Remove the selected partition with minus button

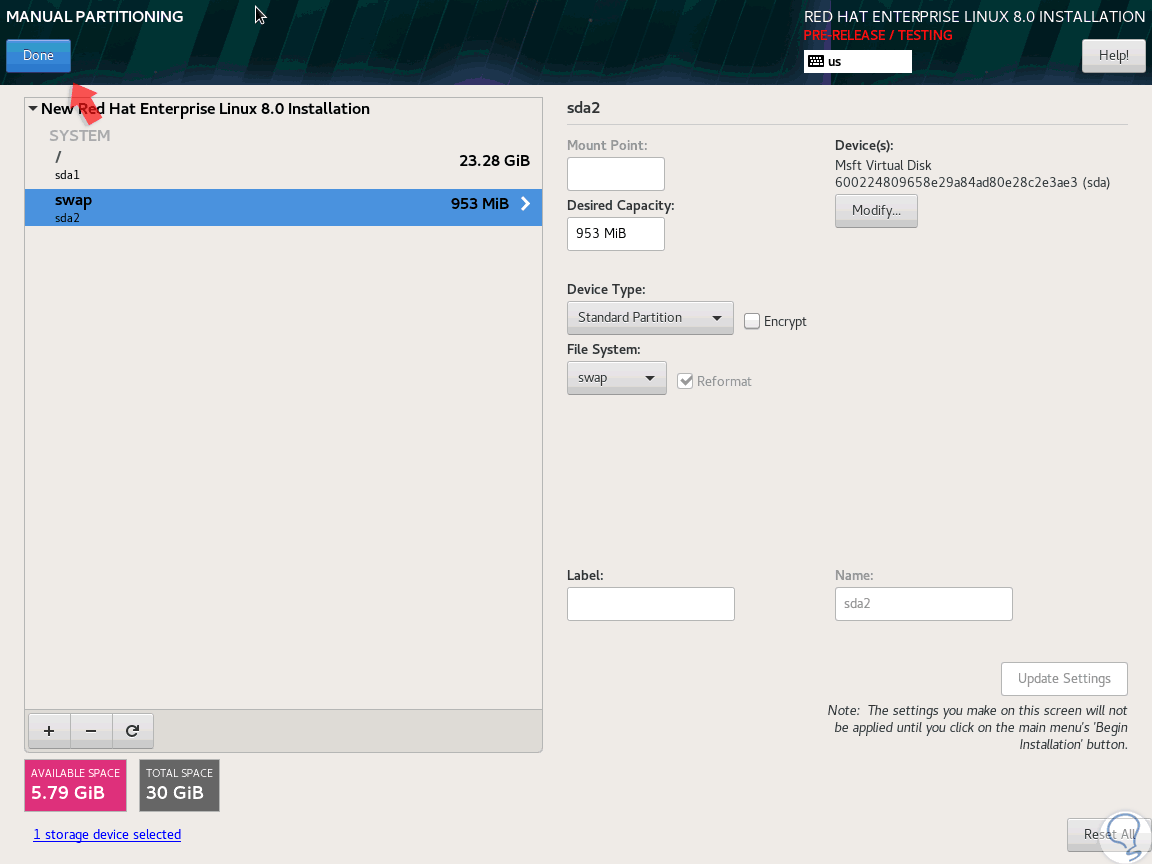tap(91, 730)
